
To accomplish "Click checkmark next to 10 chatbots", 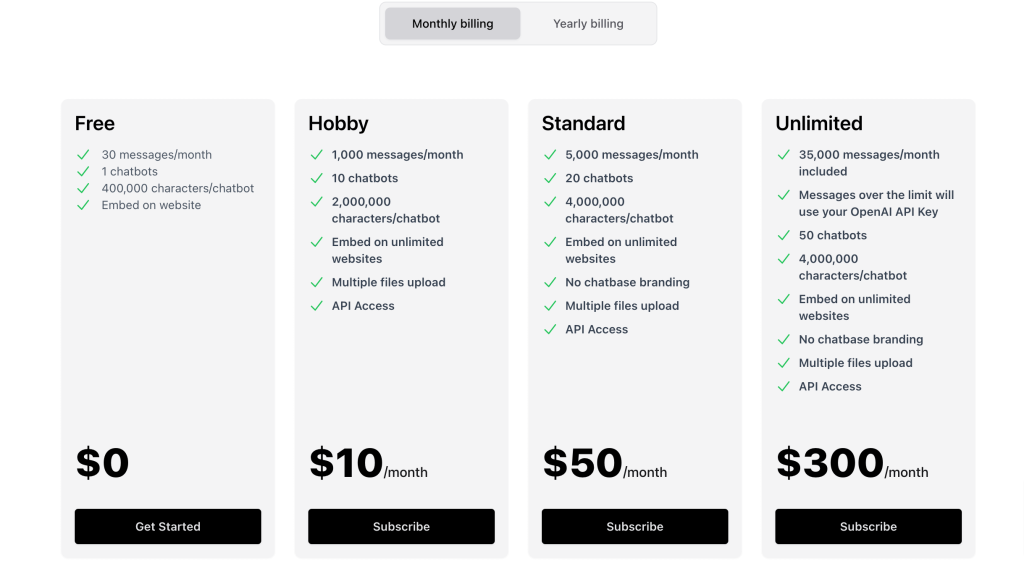I will click(x=316, y=178).
